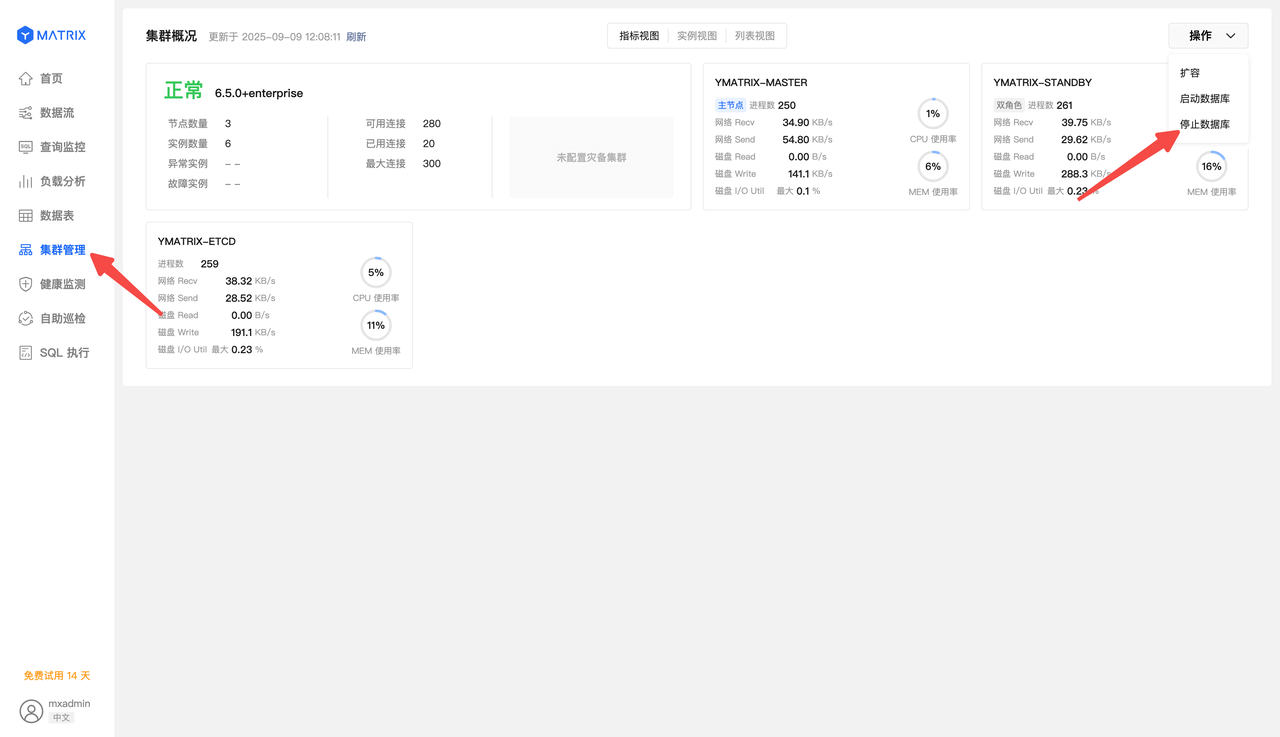Click the 未配置灾备集群 placeholder box

pos(592,157)
